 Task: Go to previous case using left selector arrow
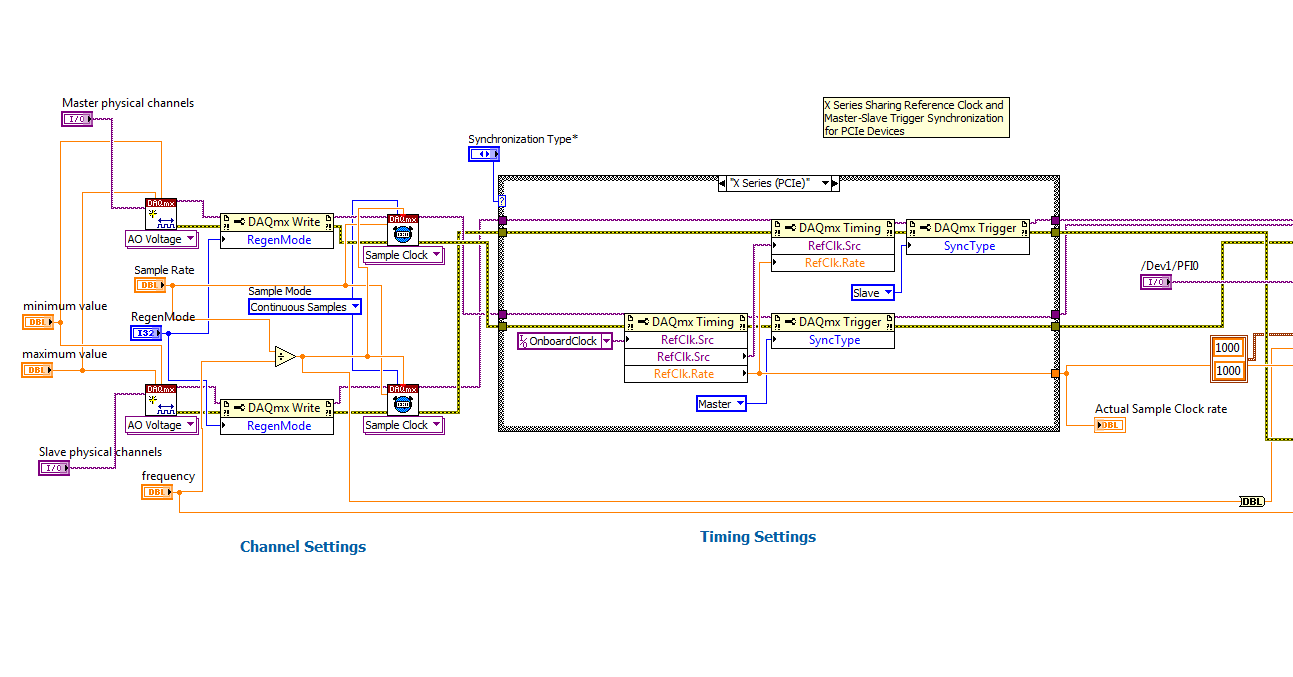click(723, 183)
